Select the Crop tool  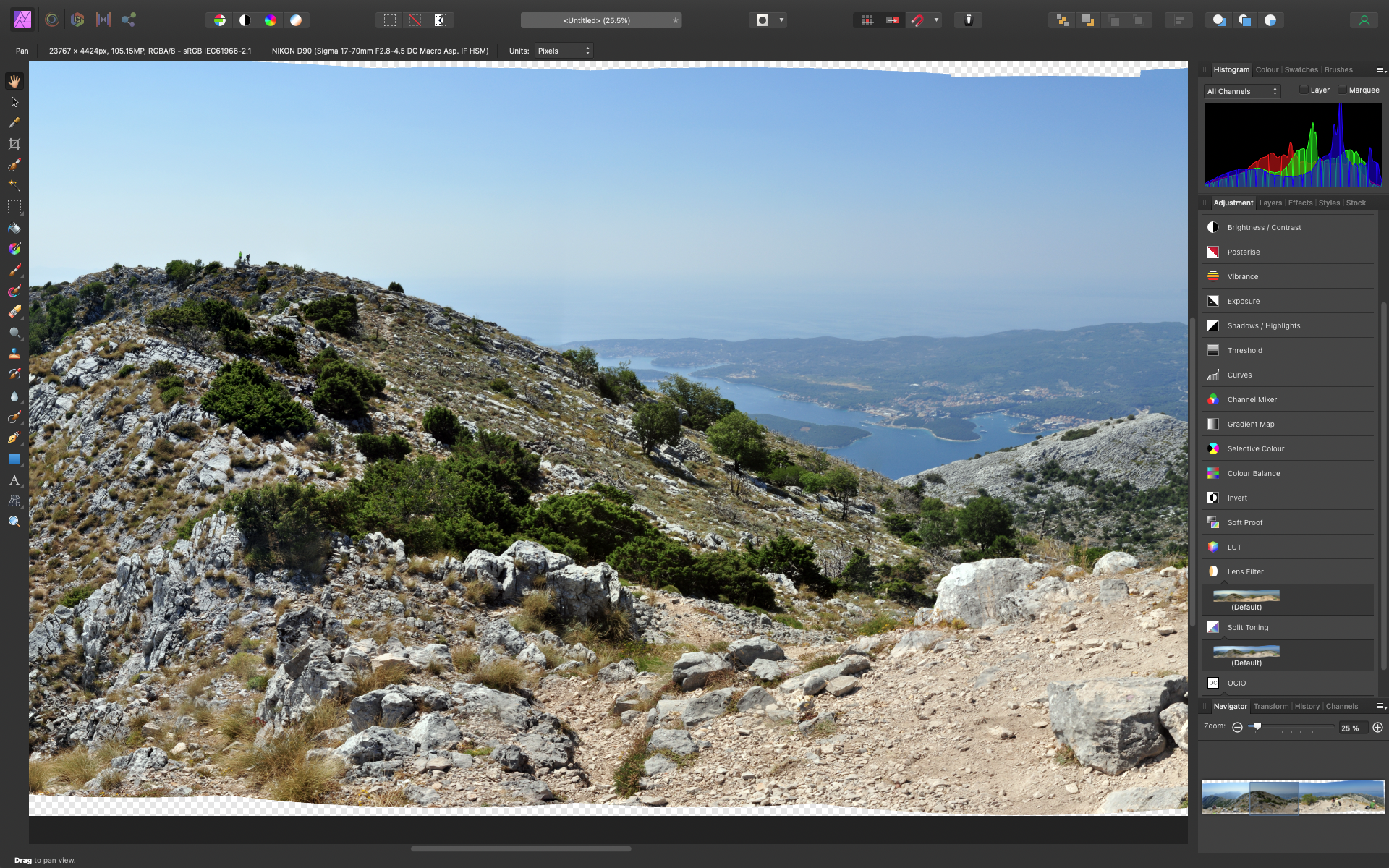coord(14,143)
